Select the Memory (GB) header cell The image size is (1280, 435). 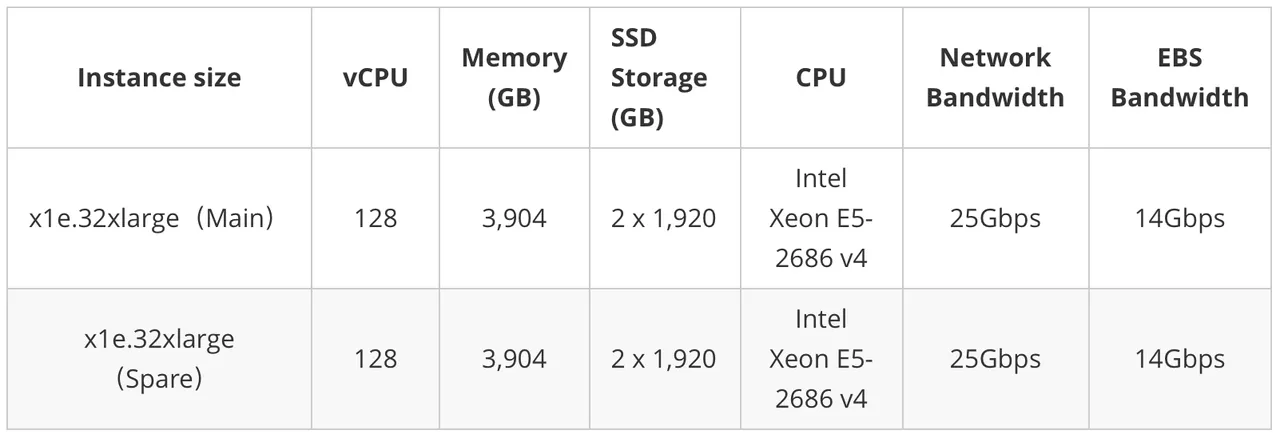tap(514, 78)
